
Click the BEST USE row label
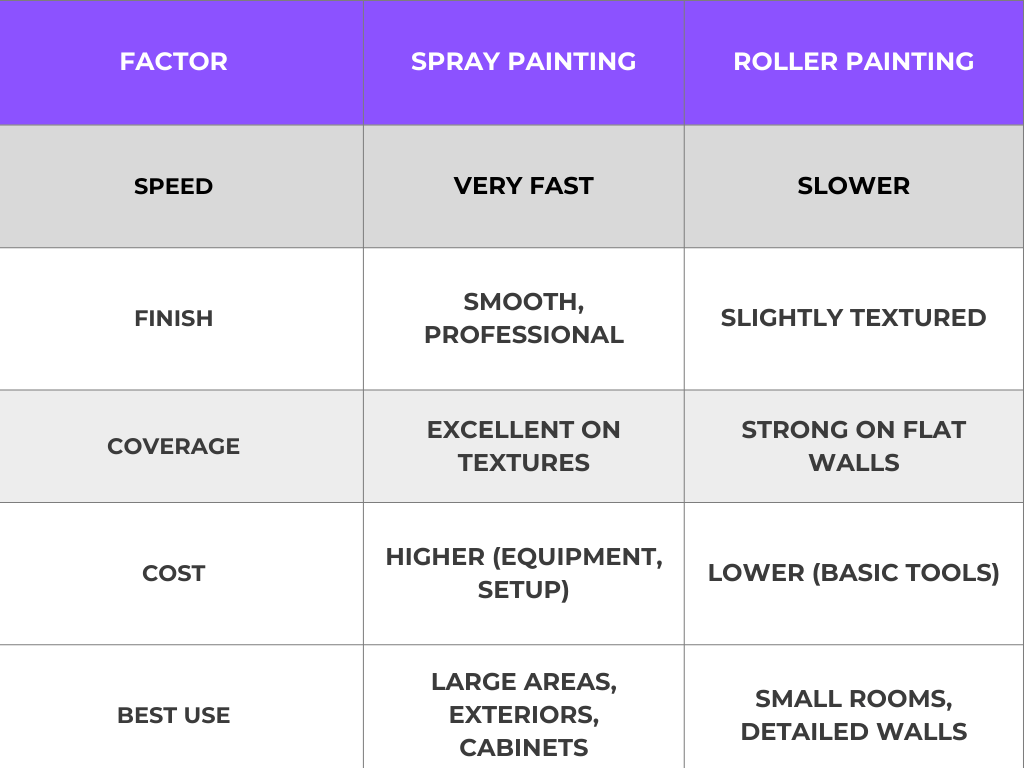coord(173,716)
